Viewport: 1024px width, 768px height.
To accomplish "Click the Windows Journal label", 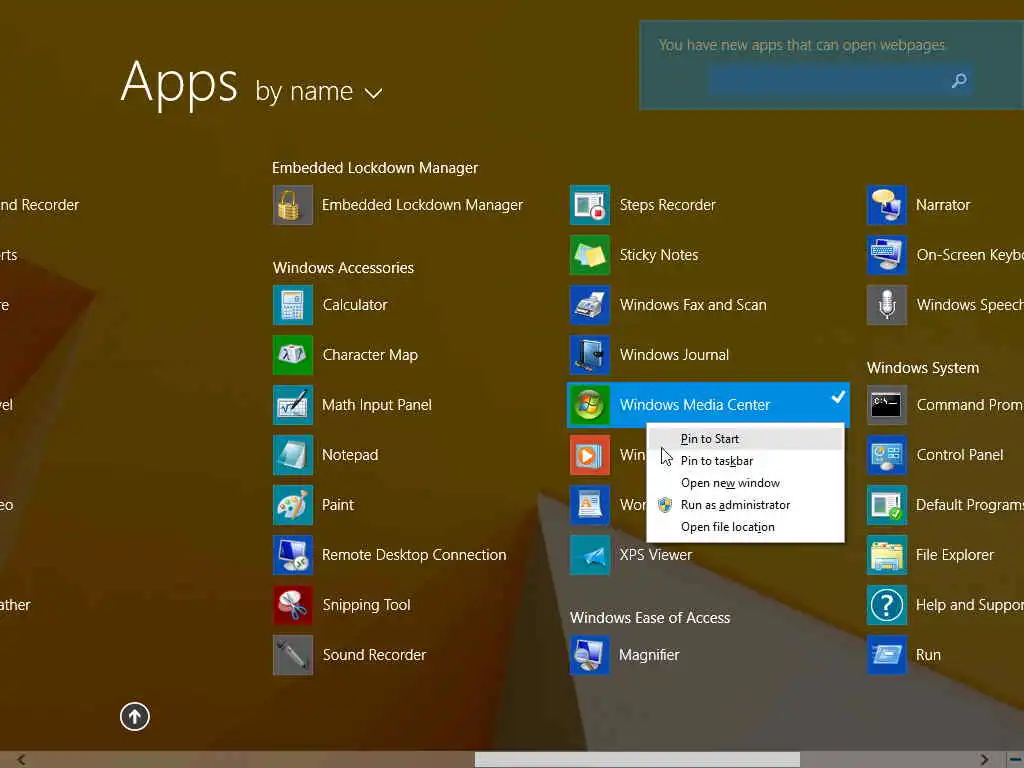I will pyautogui.click(x=675, y=355).
